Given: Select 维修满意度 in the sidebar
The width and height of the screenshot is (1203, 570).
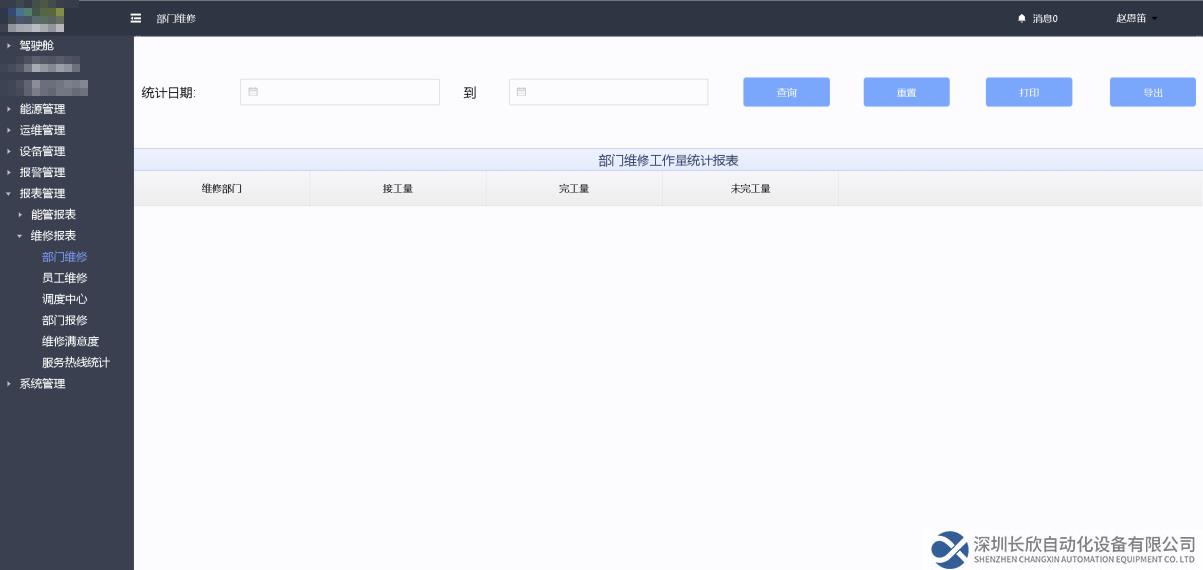Looking at the screenshot, I should pyautogui.click(x=70, y=341).
